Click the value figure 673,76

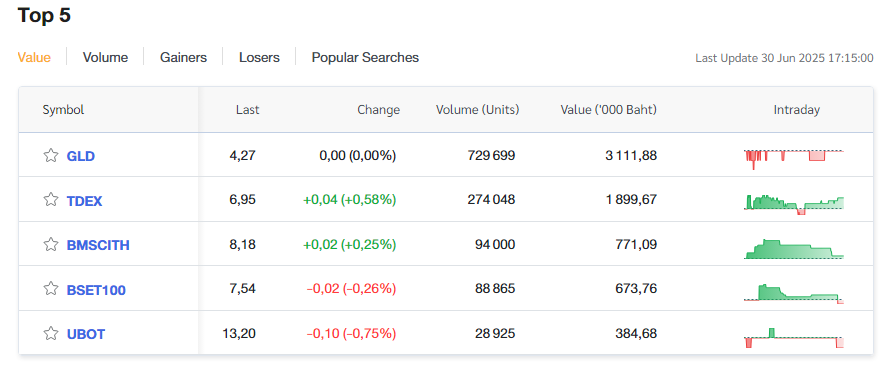point(636,289)
